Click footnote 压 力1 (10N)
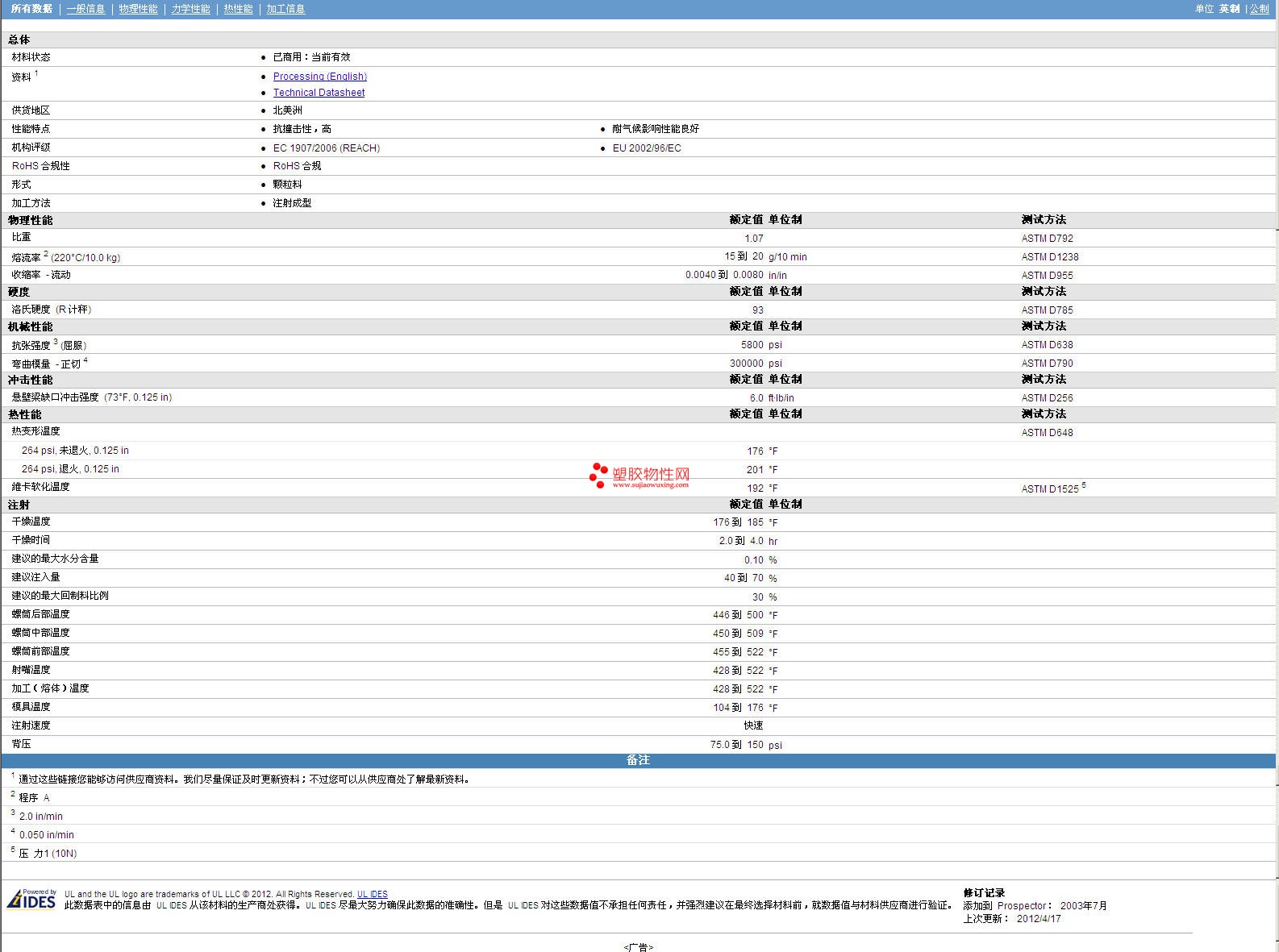Screen dimensions: 1279x952 [48, 854]
